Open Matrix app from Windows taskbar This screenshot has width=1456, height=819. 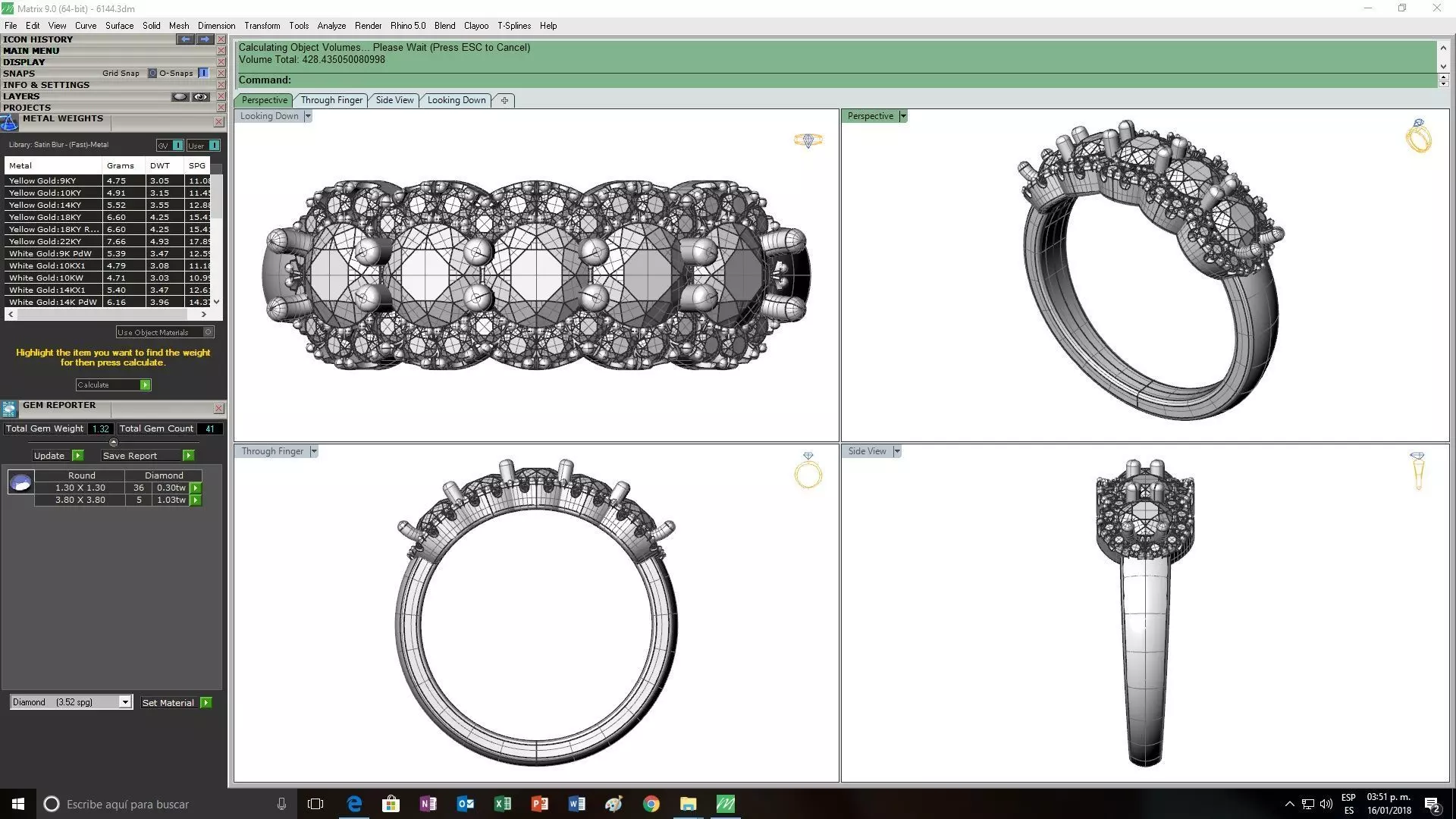[x=725, y=804]
